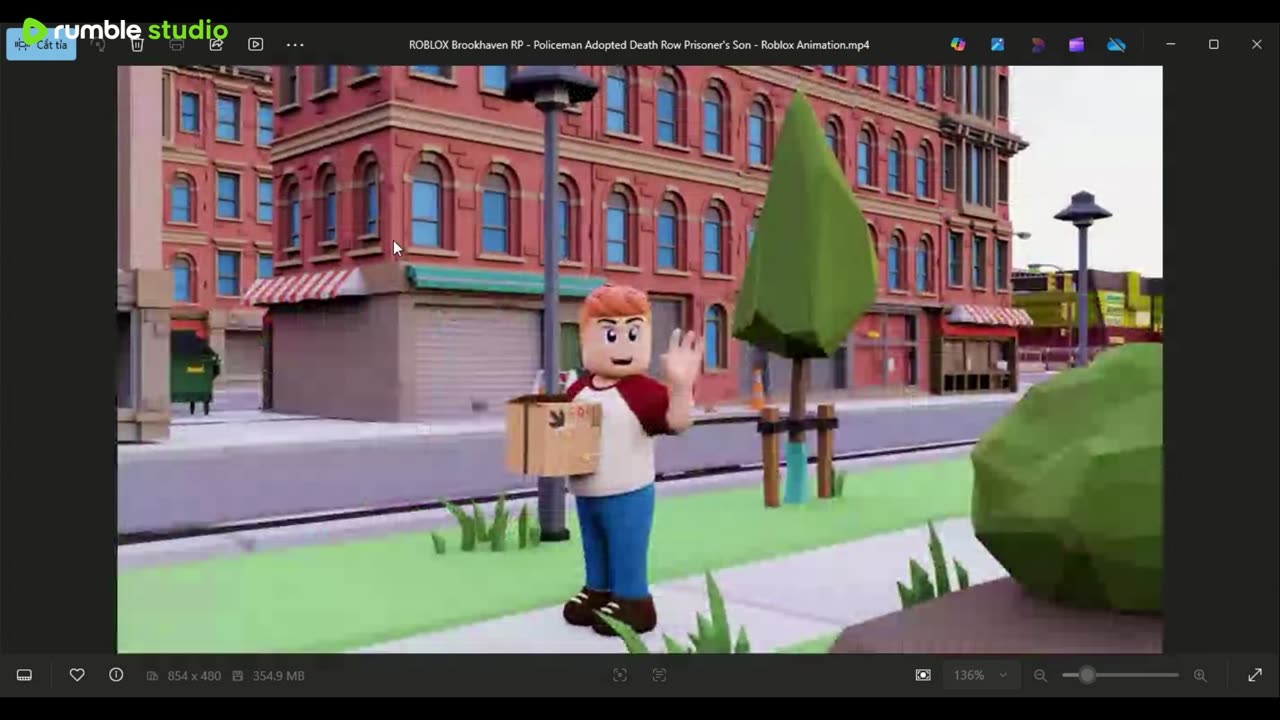Viewport: 1280px width, 720px height.
Task: Click the print icon in toolbar
Action: (x=177, y=45)
